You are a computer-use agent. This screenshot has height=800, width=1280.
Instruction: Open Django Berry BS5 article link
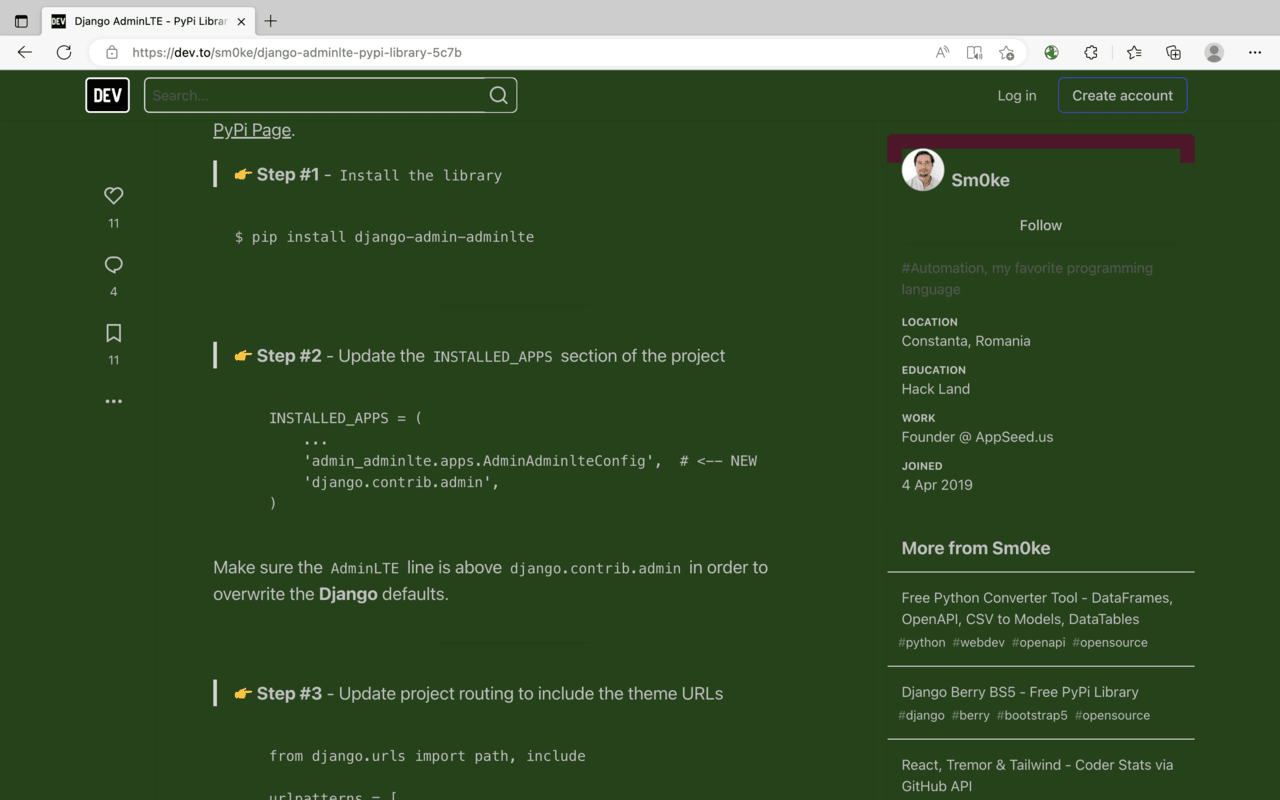1020,692
